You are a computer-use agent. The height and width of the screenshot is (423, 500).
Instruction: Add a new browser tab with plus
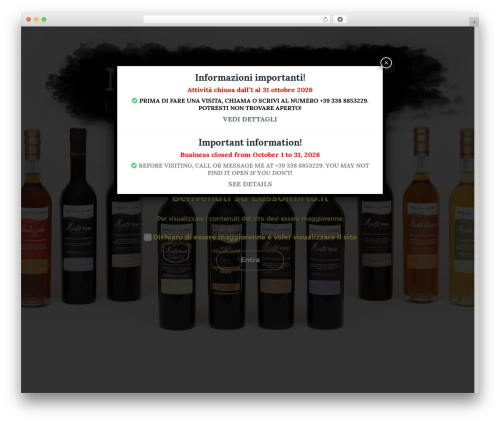click(x=474, y=22)
